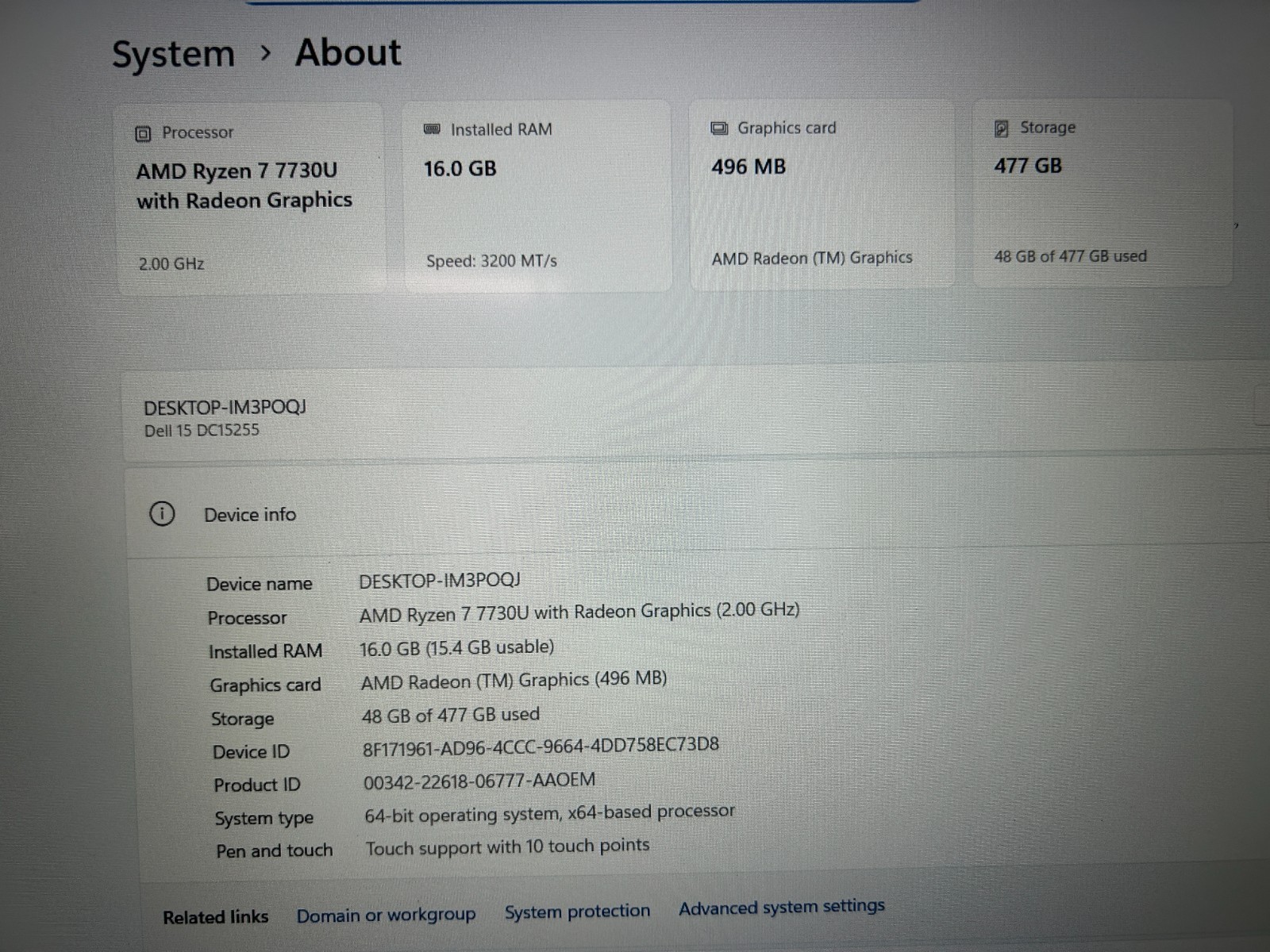Select '2.00 GHz' in Processor card

(171, 264)
